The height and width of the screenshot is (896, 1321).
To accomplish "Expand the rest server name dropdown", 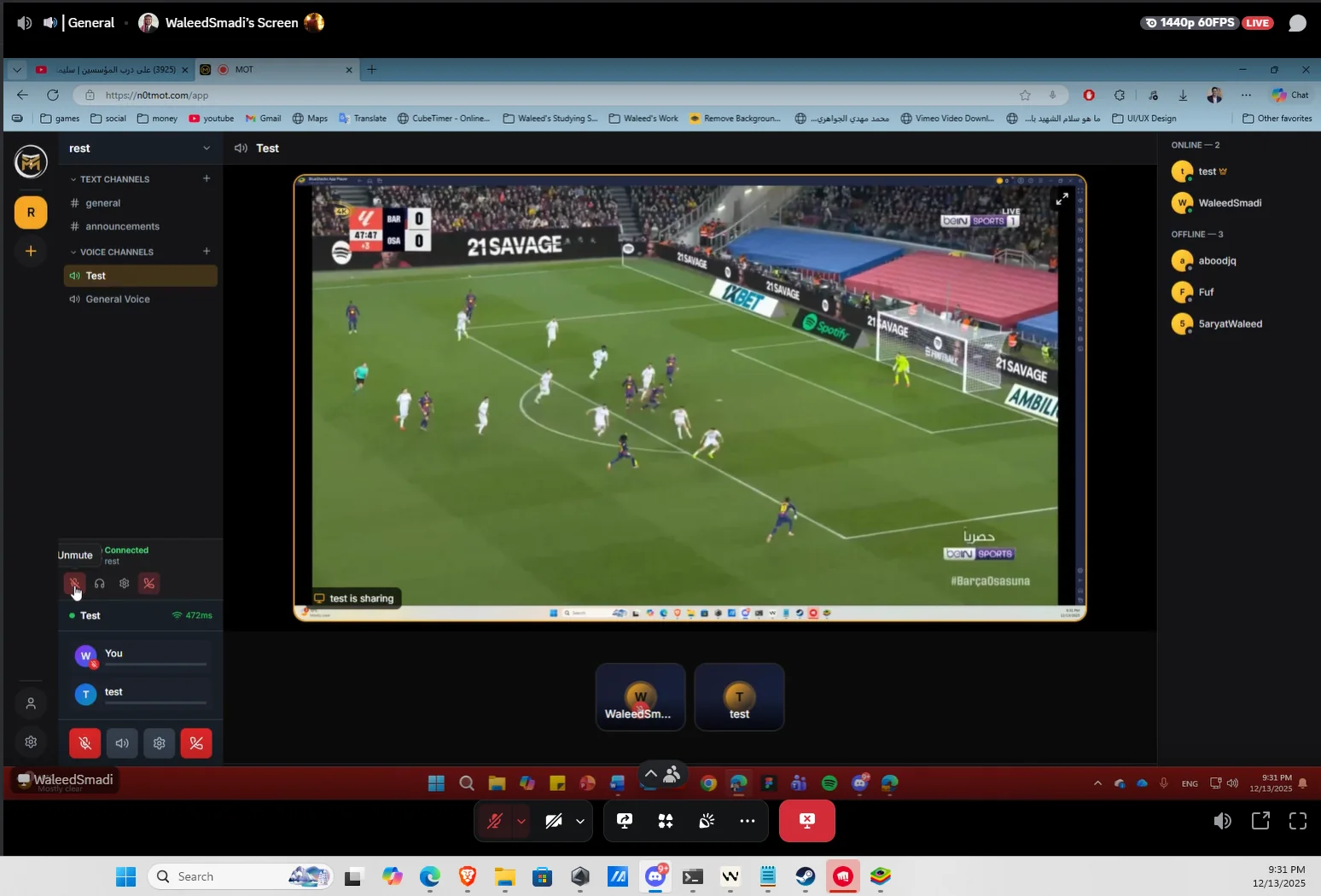I will [206, 148].
